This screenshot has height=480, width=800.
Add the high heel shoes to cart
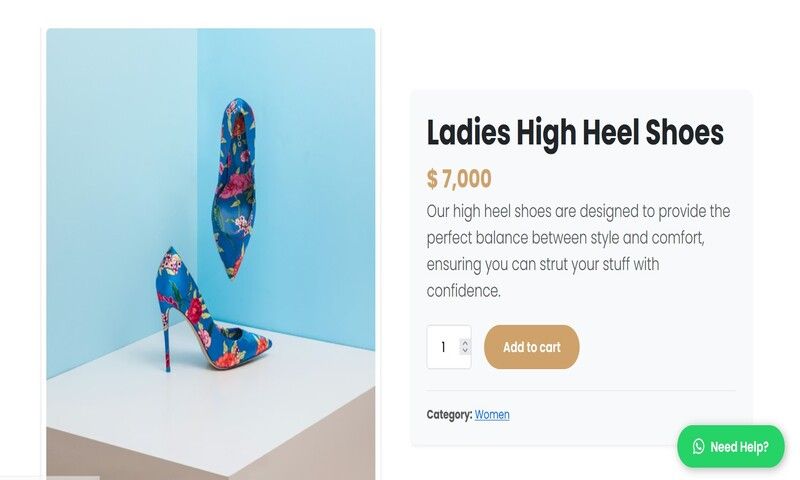pos(531,347)
